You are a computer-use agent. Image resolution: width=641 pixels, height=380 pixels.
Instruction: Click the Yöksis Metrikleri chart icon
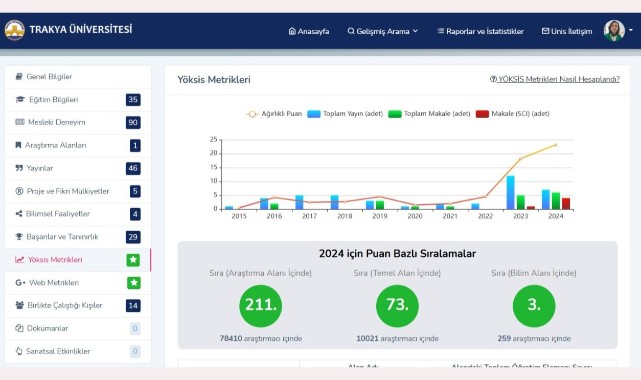20,259
